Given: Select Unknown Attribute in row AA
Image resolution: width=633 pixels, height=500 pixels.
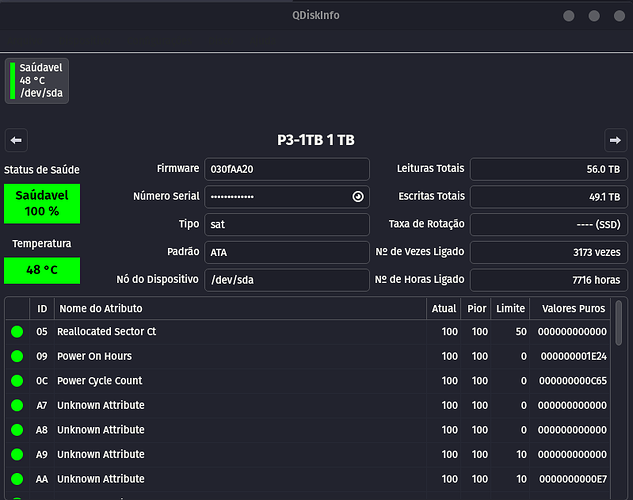Looking at the screenshot, I should (101, 479).
